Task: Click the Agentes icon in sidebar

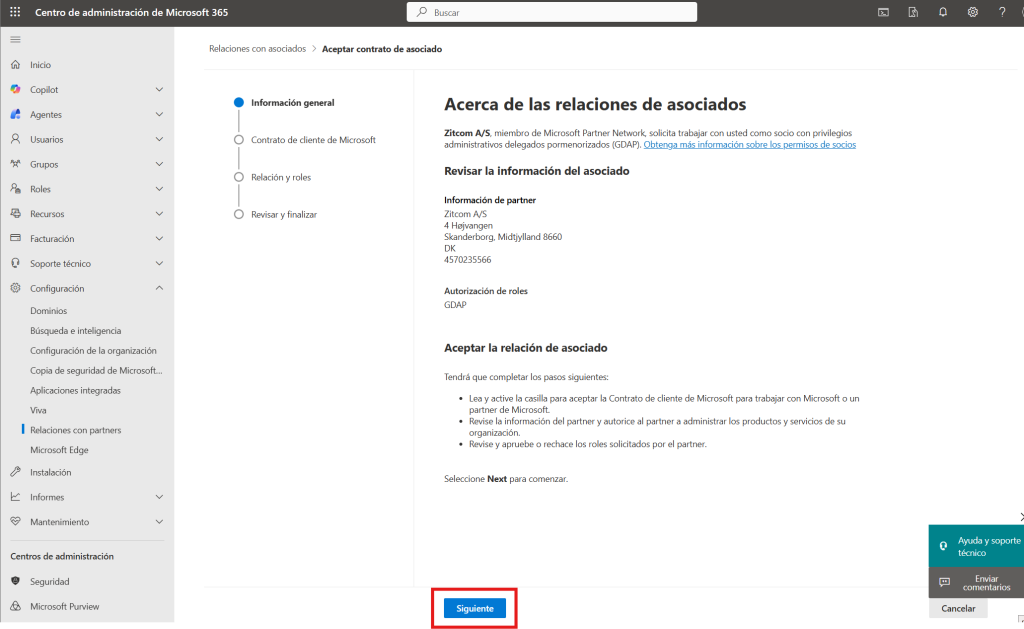Action: click(15, 114)
